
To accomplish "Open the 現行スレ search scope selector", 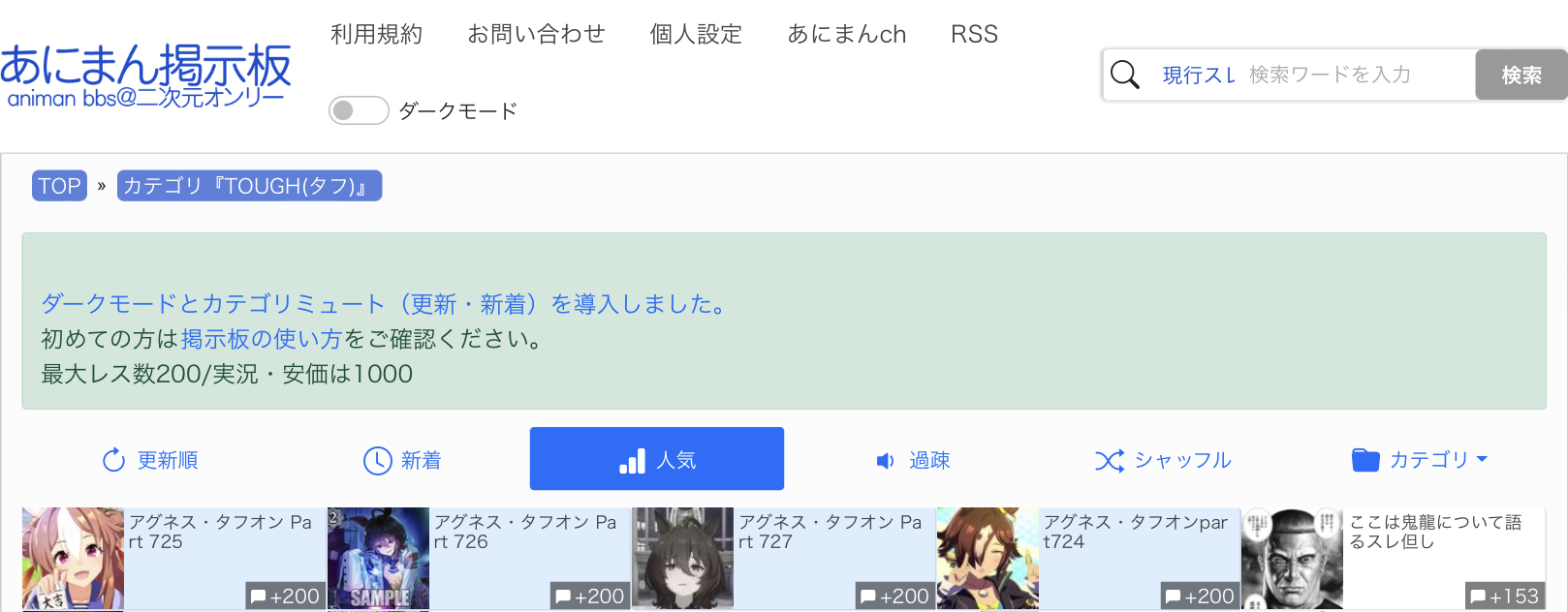I will point(1199,75).
